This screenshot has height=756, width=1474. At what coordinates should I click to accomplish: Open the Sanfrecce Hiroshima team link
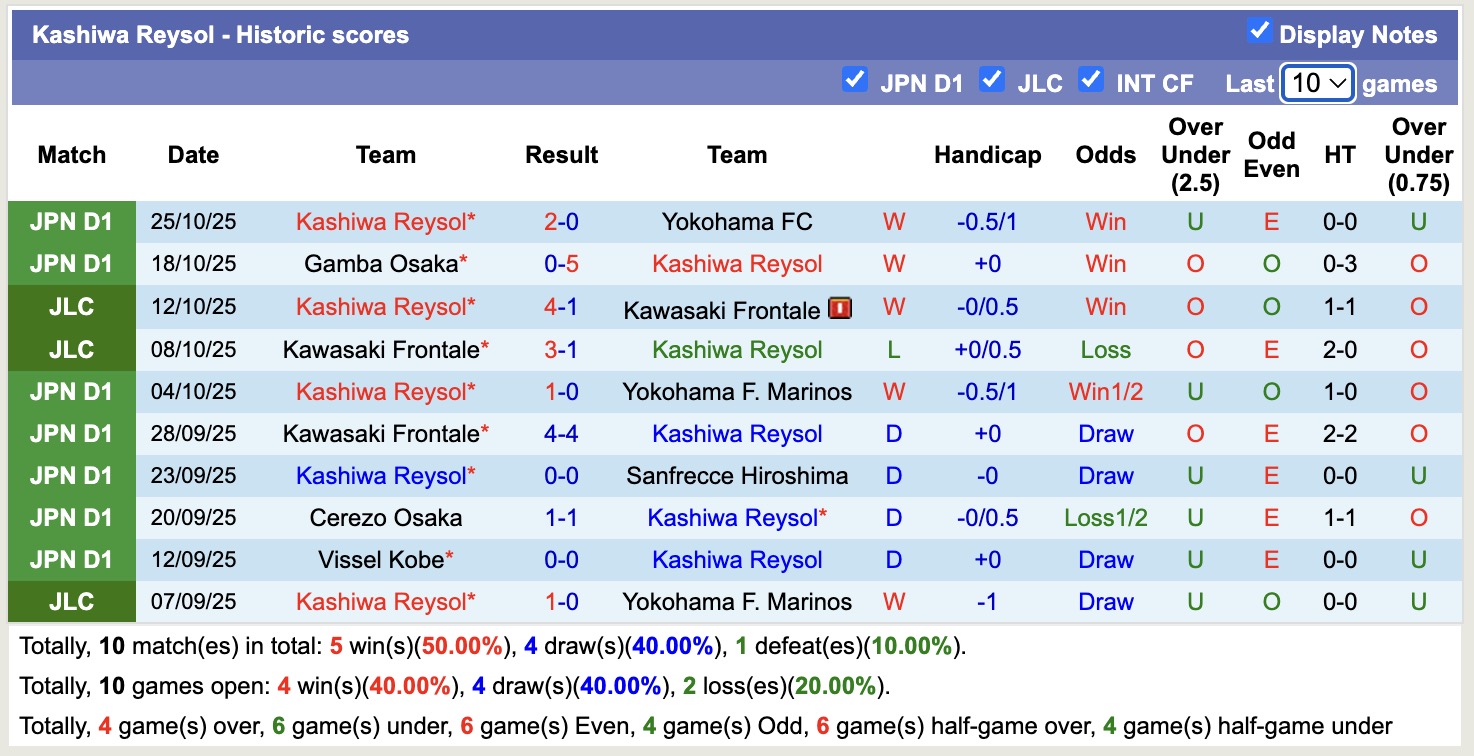click(x=737, y=475)
